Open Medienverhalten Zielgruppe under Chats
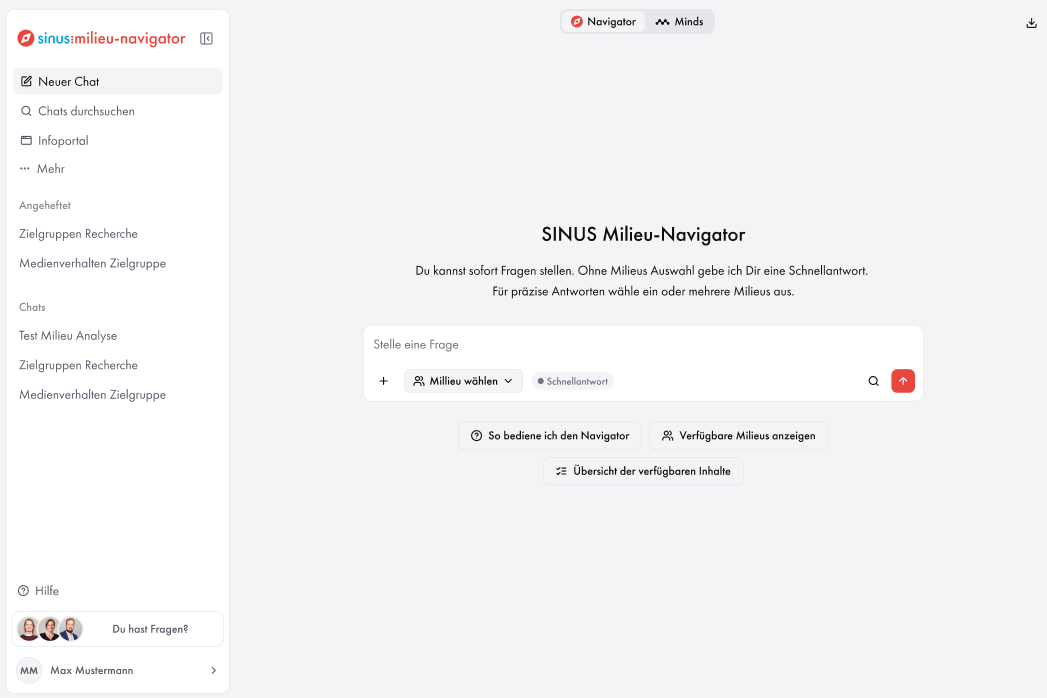Viewport: 1047px width, 698px height. click(x=92, y=395)
